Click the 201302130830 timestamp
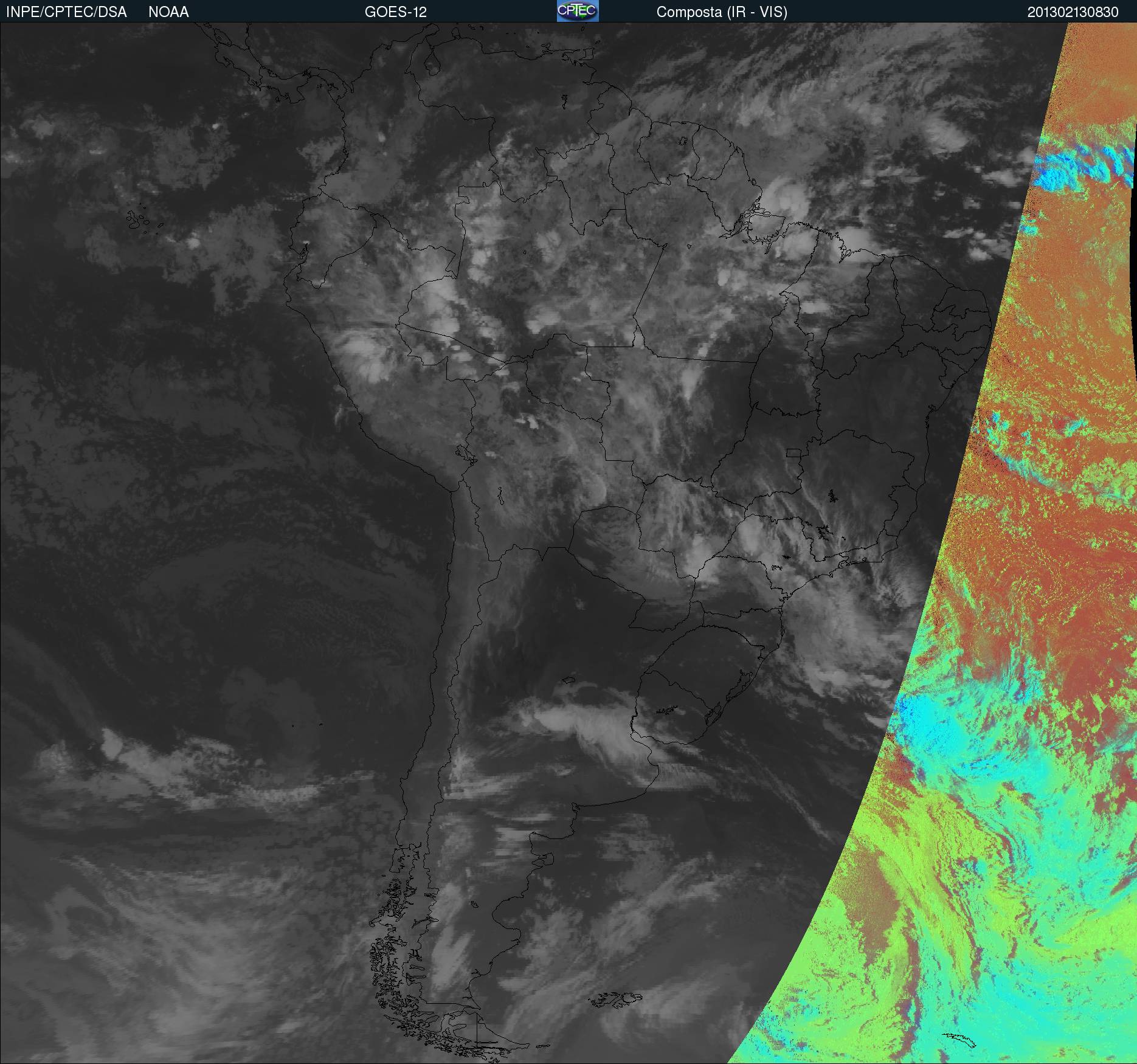Image resolution: width=1137 pixels, height=1064 pixels. (1073, 12)
